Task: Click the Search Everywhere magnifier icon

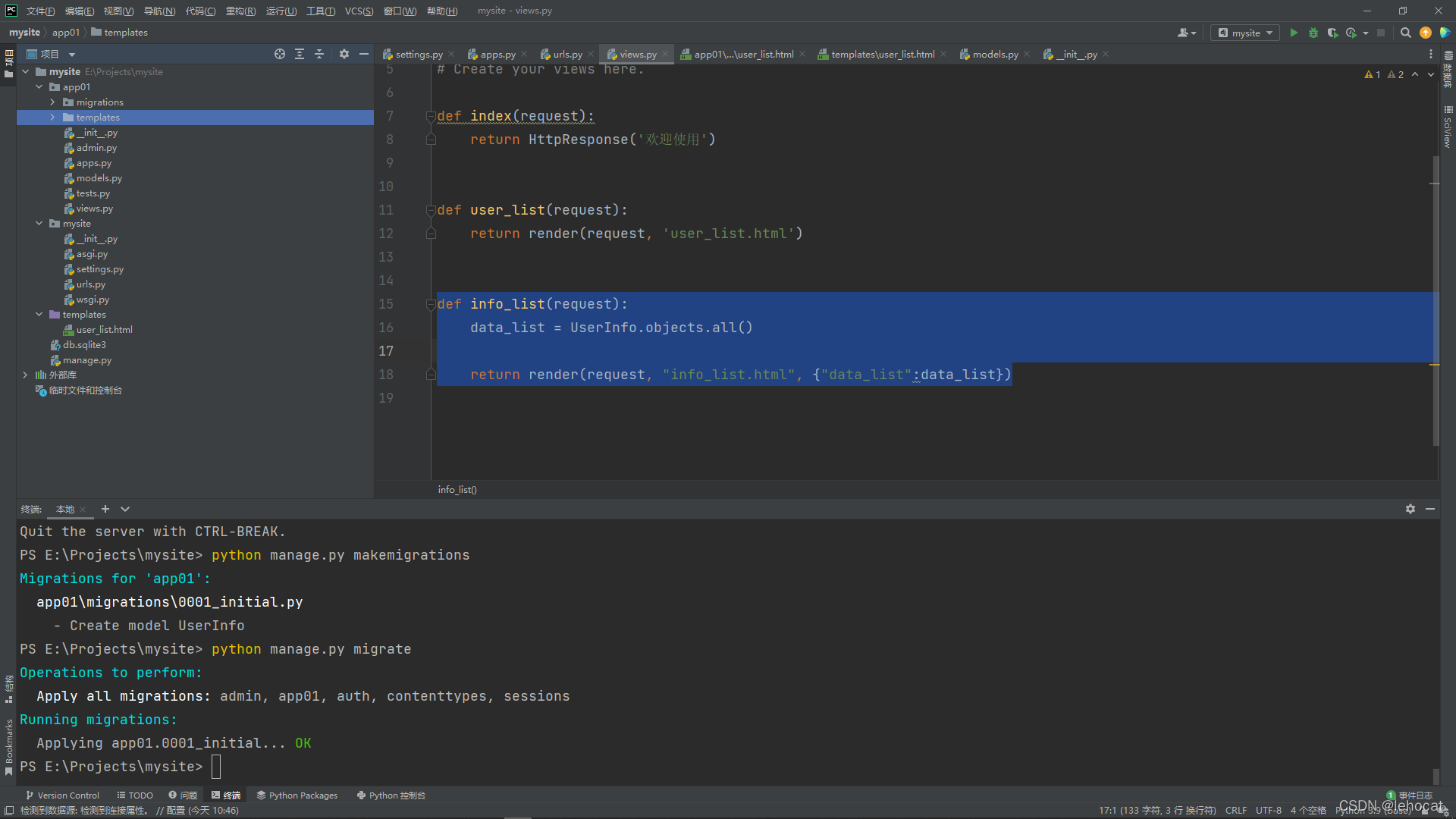Action: click(1405, 33)
